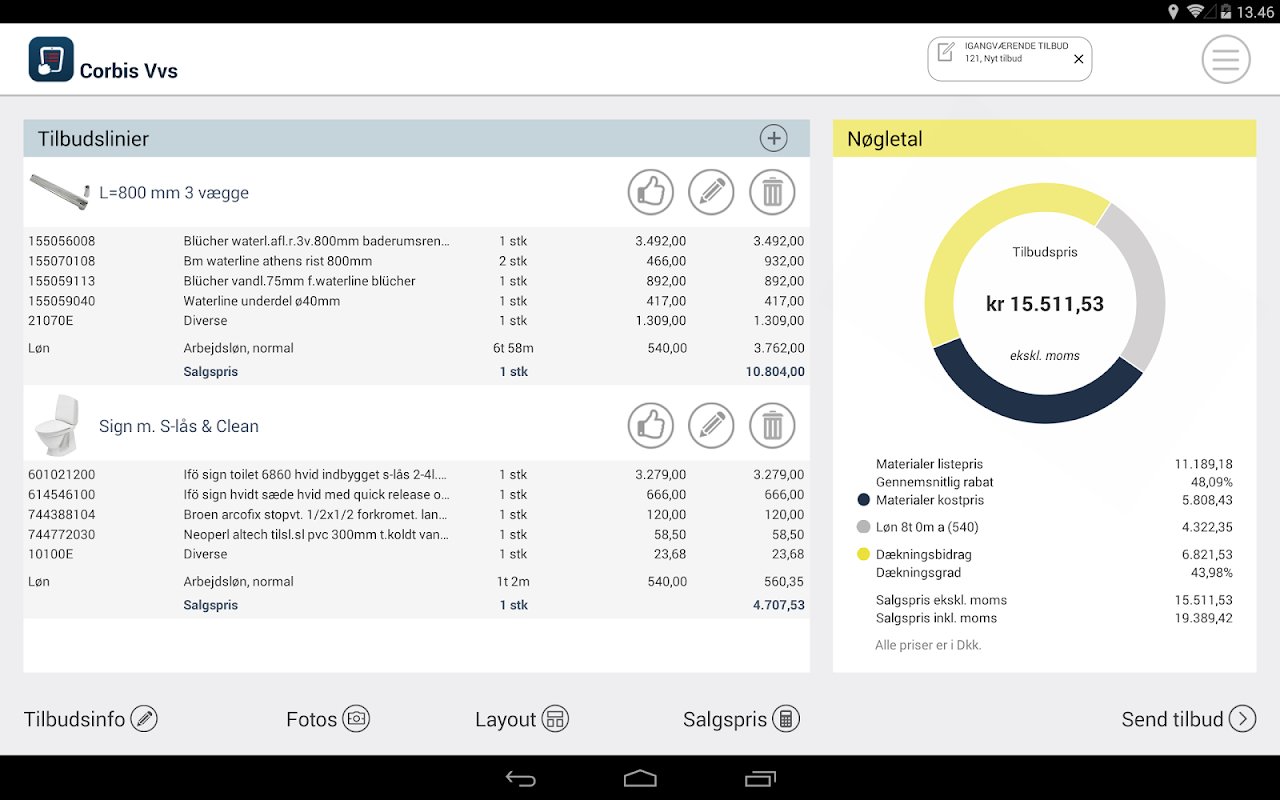
Task: Click the Dækningsgrad label
Action: coord(918,573)
